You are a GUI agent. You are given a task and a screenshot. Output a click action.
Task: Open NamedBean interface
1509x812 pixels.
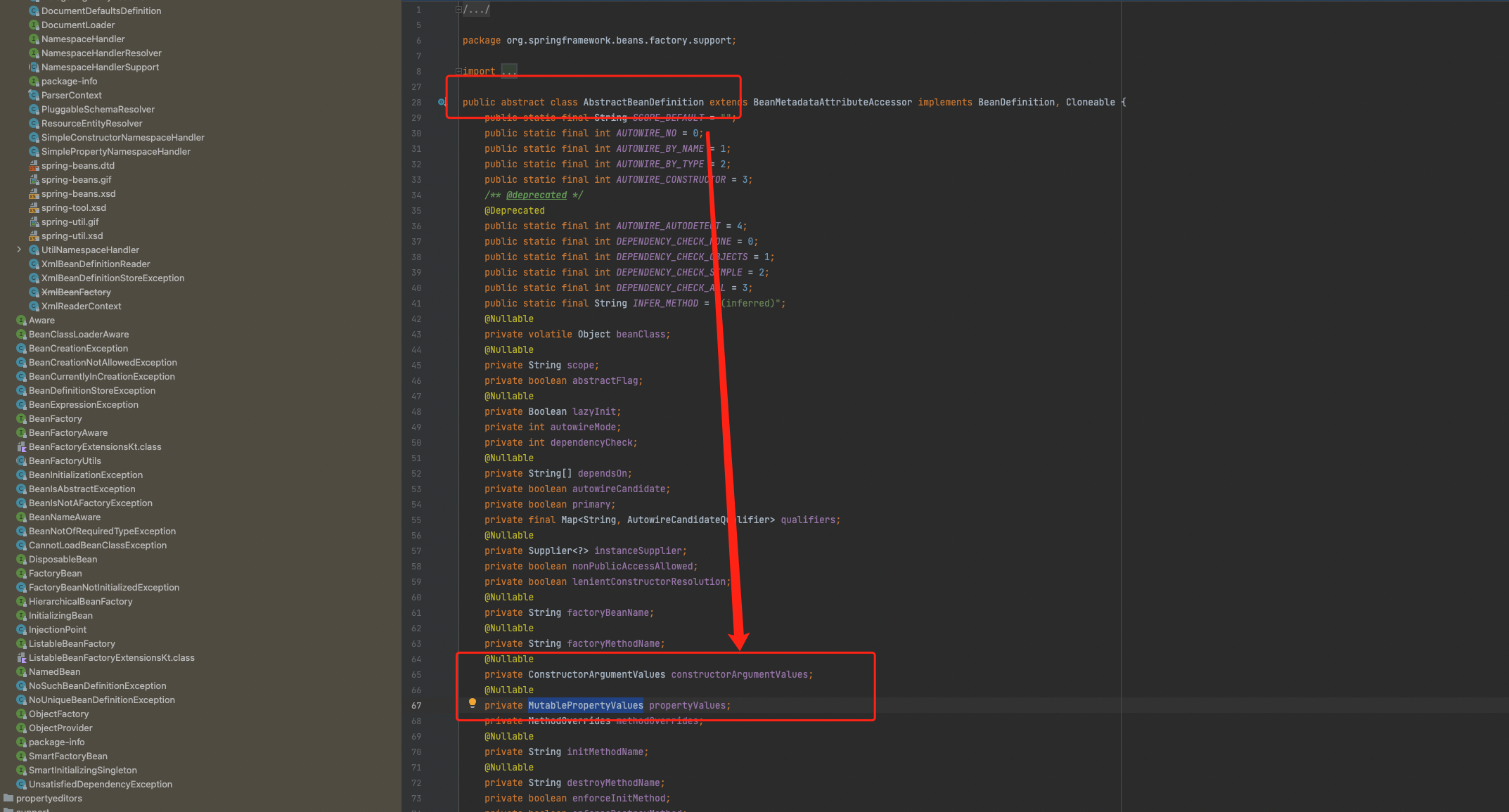coord(54,671)
